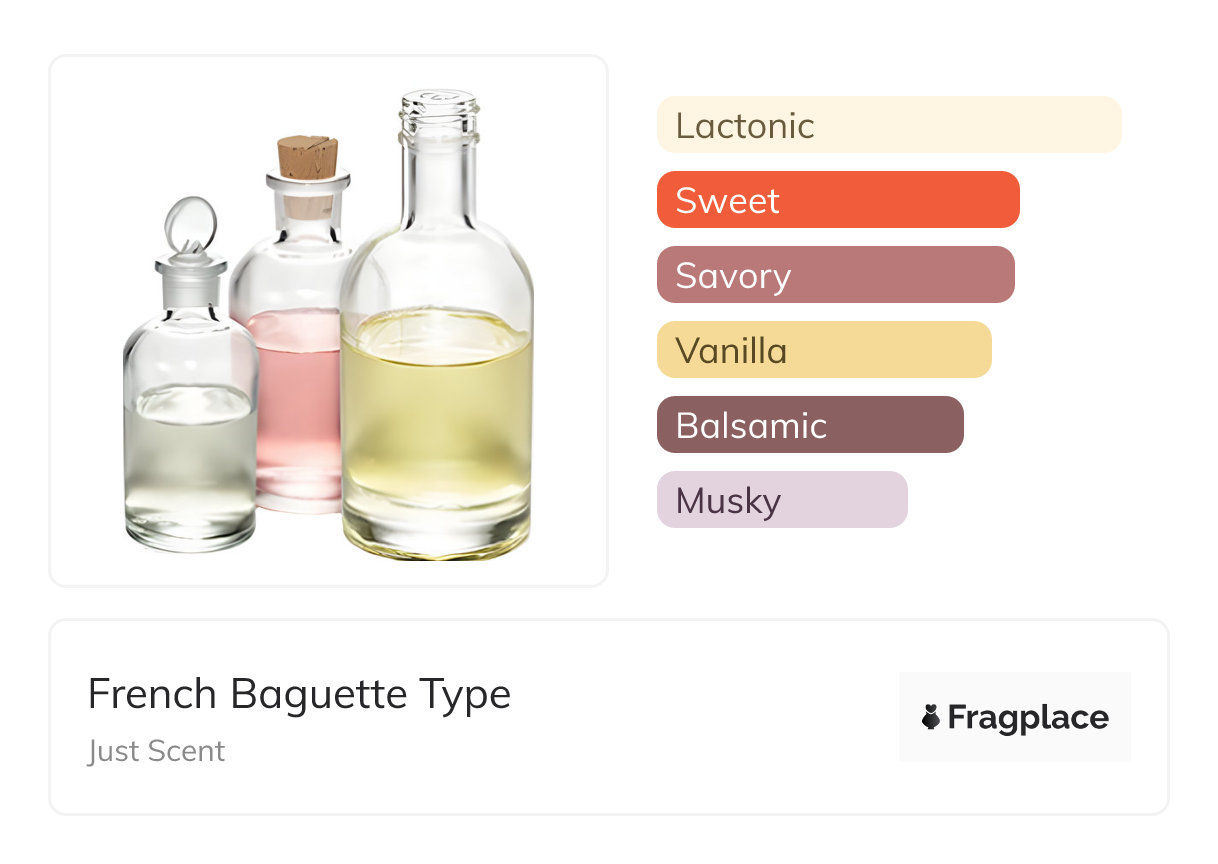Select the pink liquid in middle bottle
1218x864 pixels.
tap(298, 400)
